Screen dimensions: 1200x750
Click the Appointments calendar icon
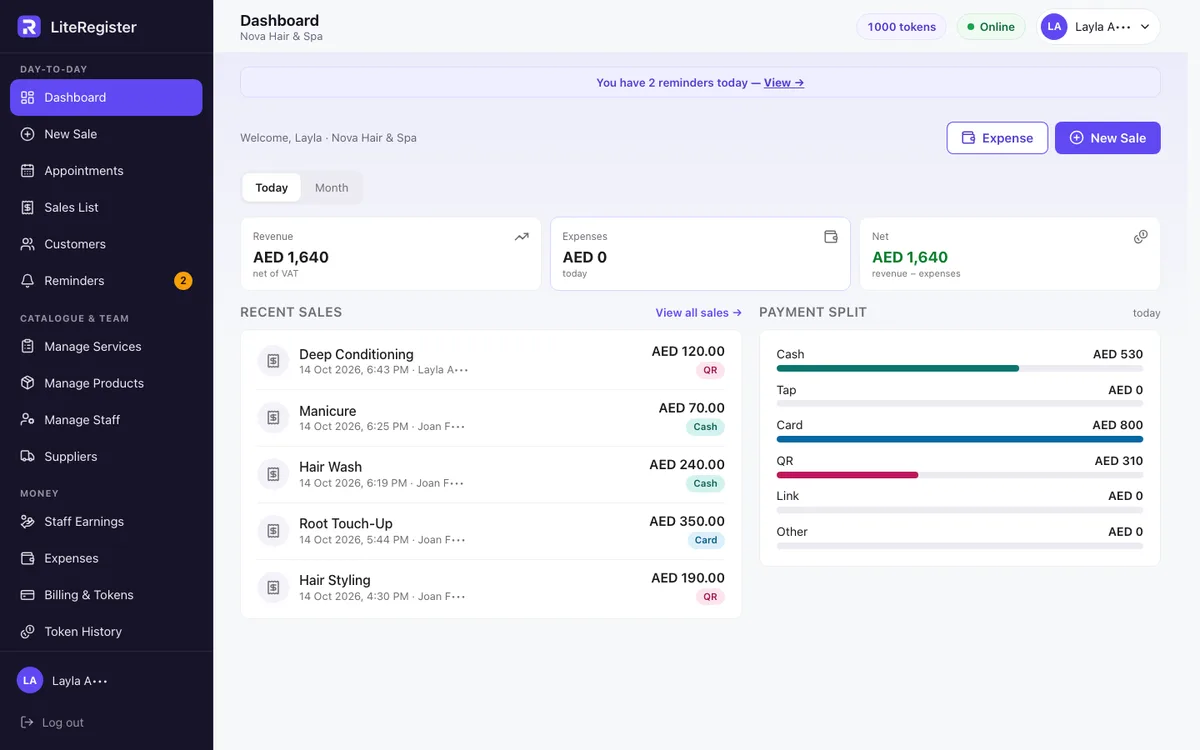click(x=28, y=171)
